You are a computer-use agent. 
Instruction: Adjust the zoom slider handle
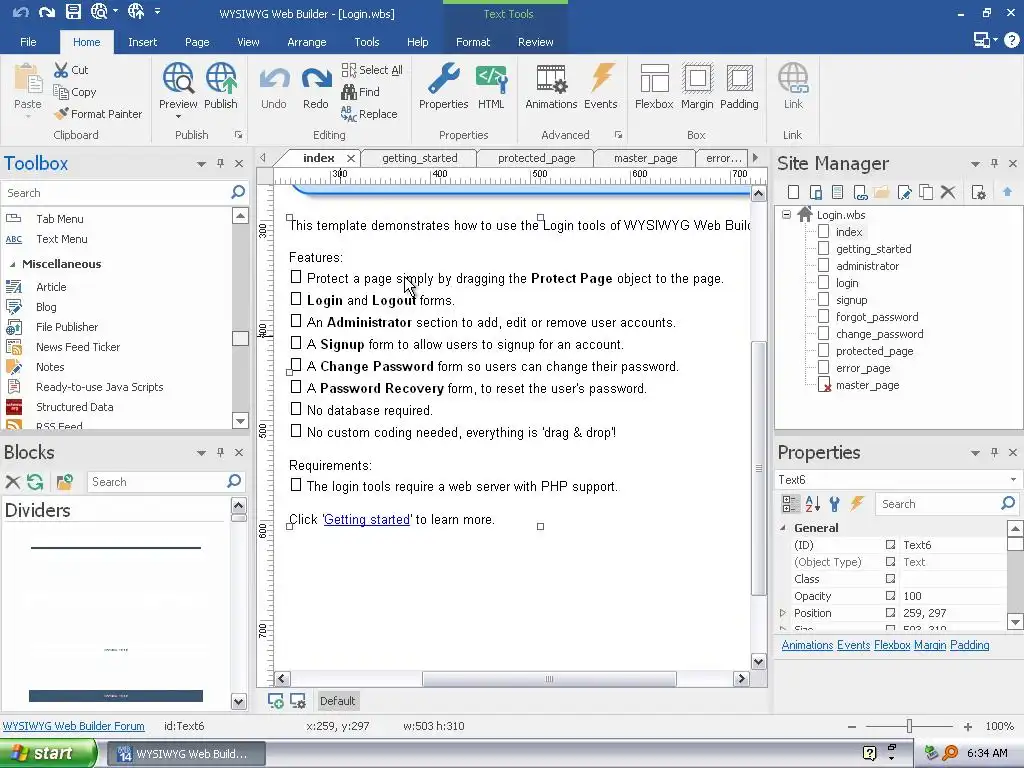click(x=909, y=726)
